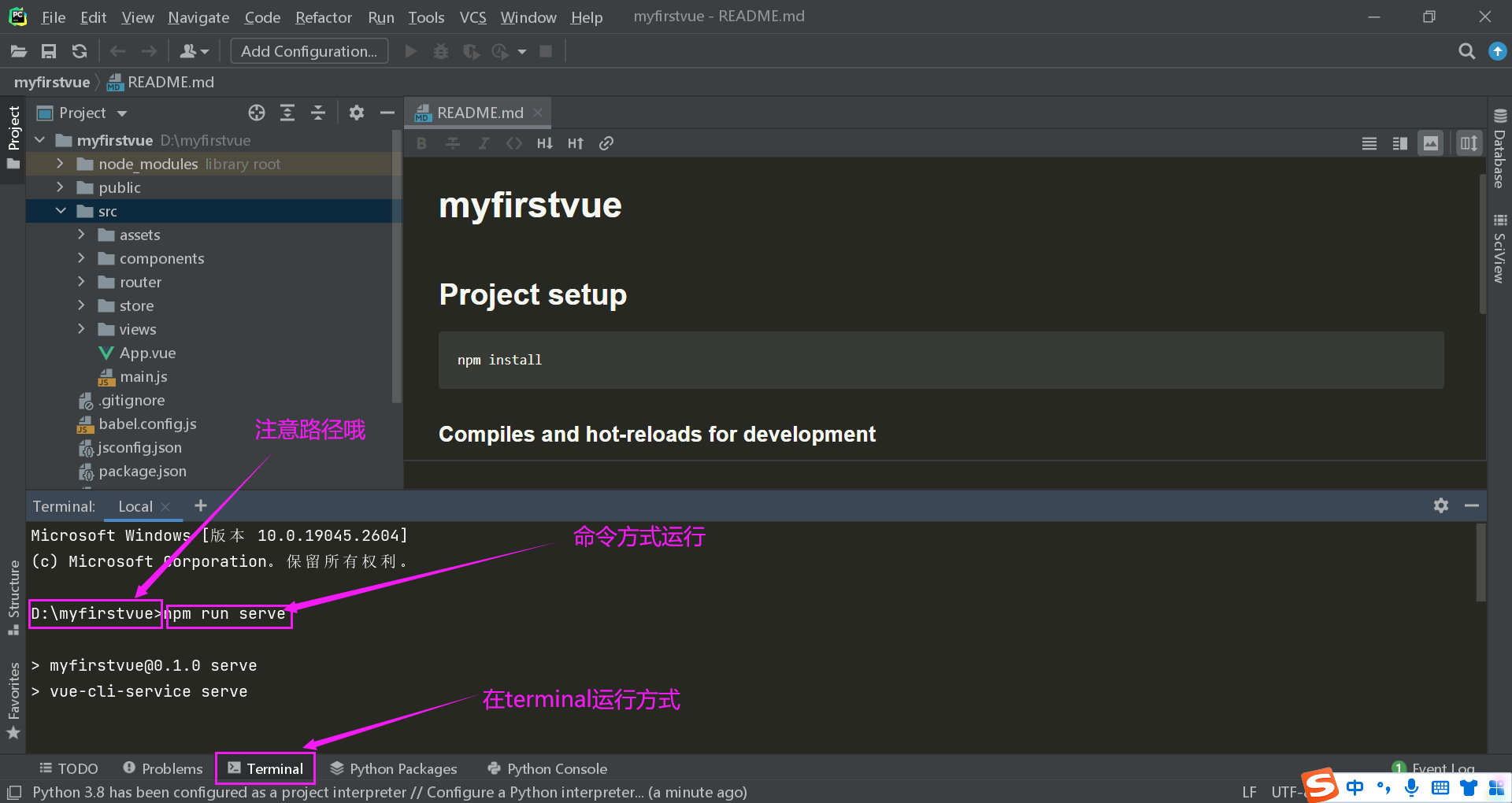Open the Python Console tab
Viewport: 1512px width, 803px height.
547,768
